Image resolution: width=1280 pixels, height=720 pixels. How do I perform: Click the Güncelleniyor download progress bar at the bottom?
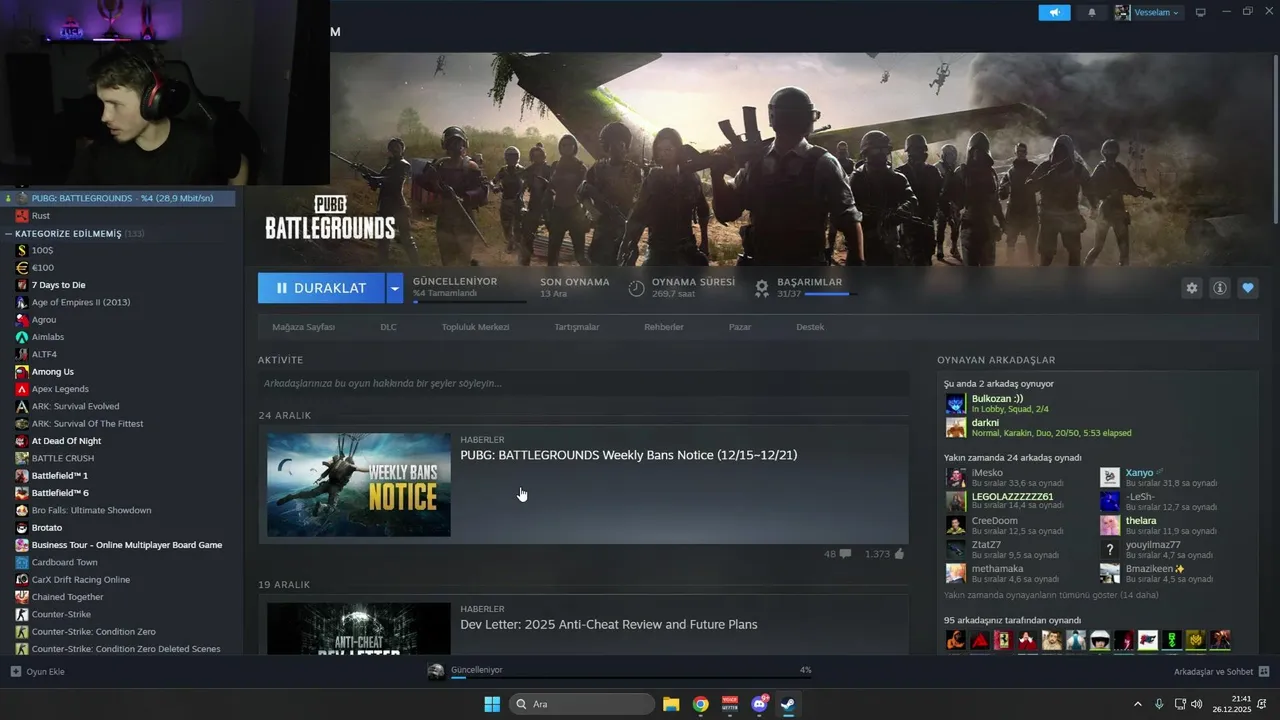coord(631,677)
